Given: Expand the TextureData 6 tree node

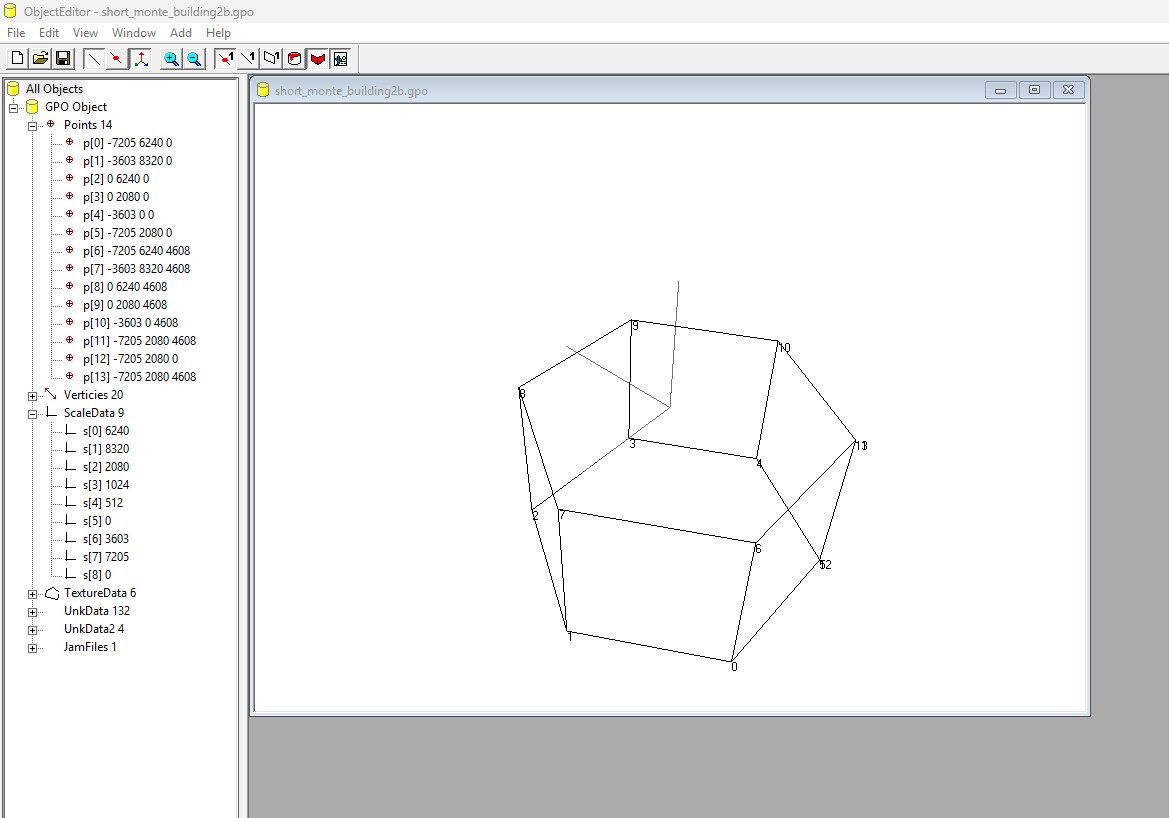Looking at the screenshot, I should tap(32, 594).
